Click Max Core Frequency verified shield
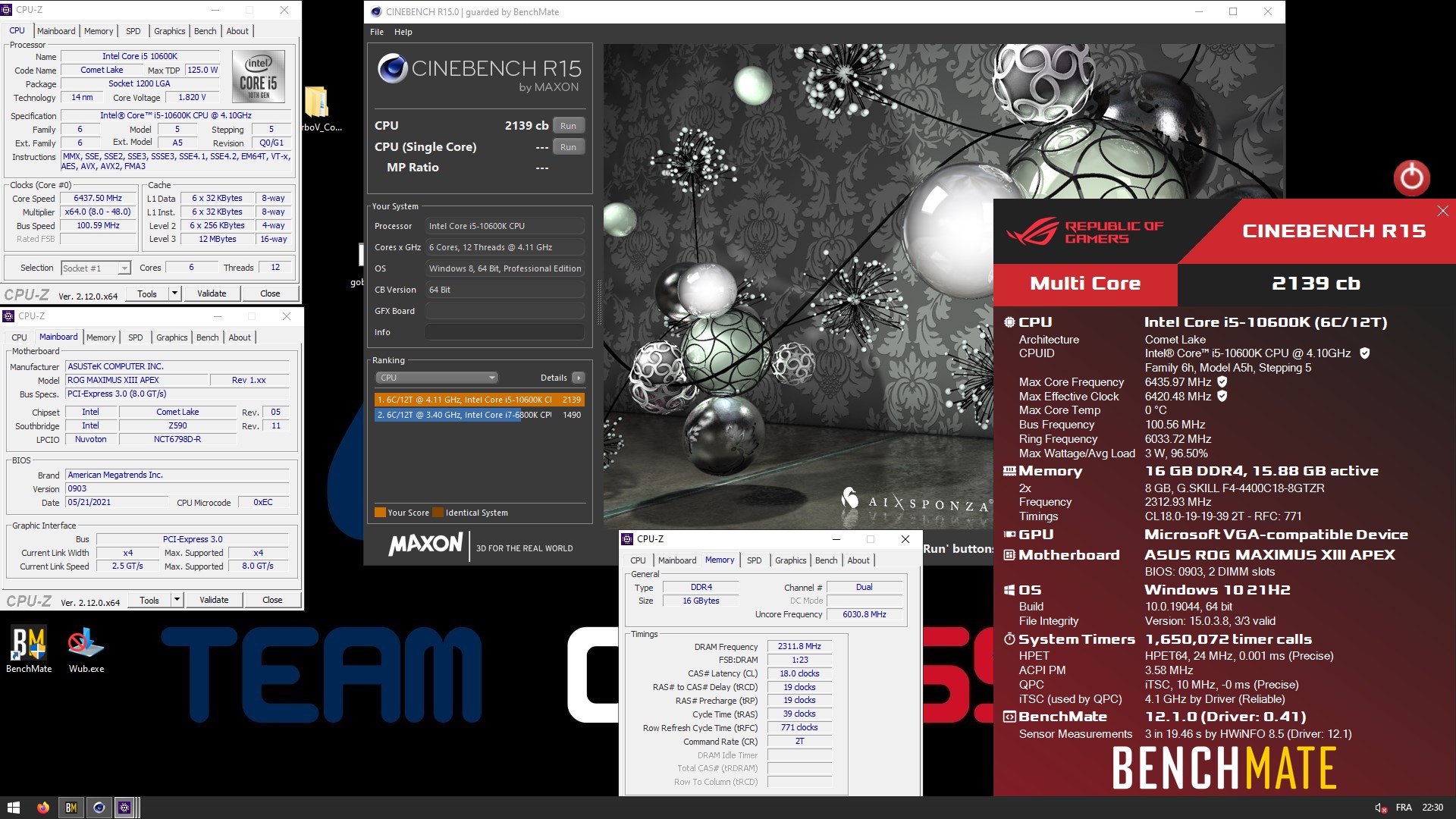 pyautogui.click(x=1222, y=382)
